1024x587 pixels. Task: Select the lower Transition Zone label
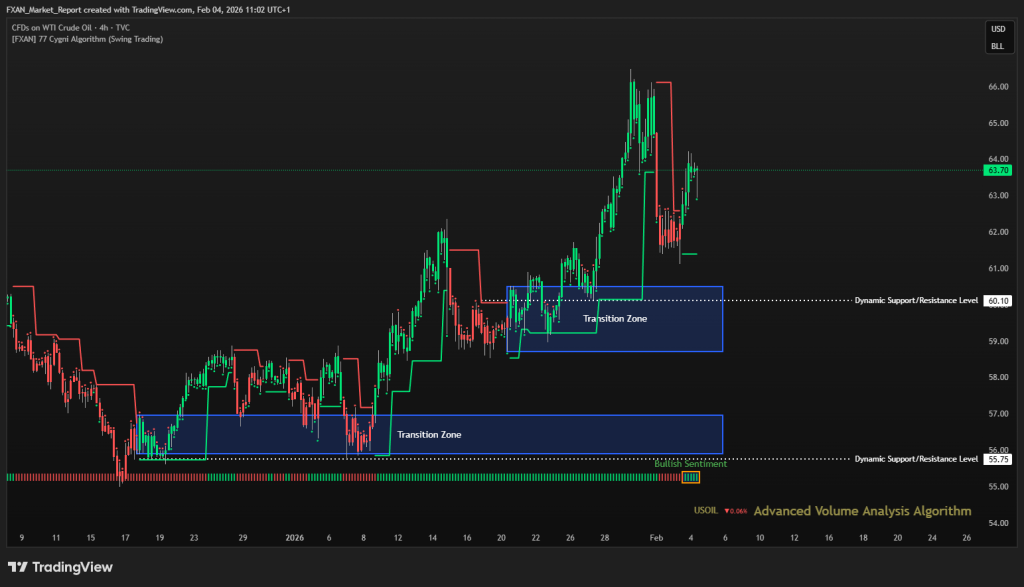(429, 435)
